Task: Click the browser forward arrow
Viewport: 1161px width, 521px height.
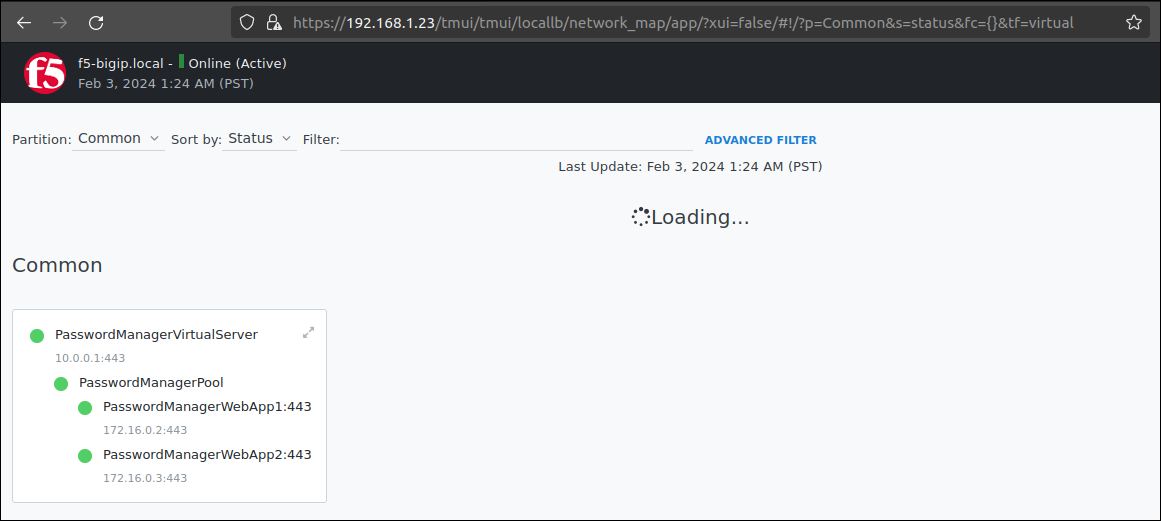Action: point(60,22)
